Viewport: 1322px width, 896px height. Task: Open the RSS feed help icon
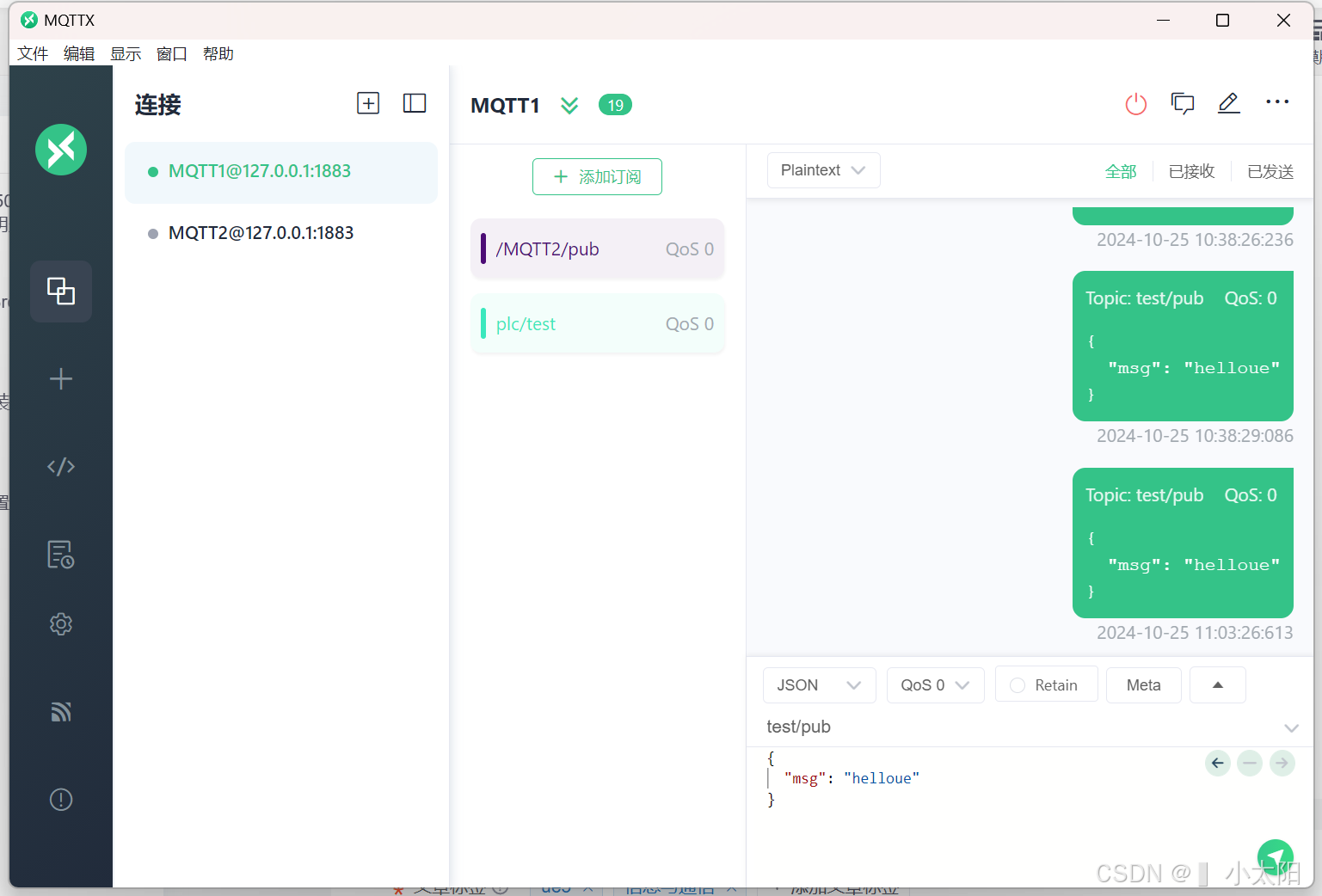pos(61,712)
